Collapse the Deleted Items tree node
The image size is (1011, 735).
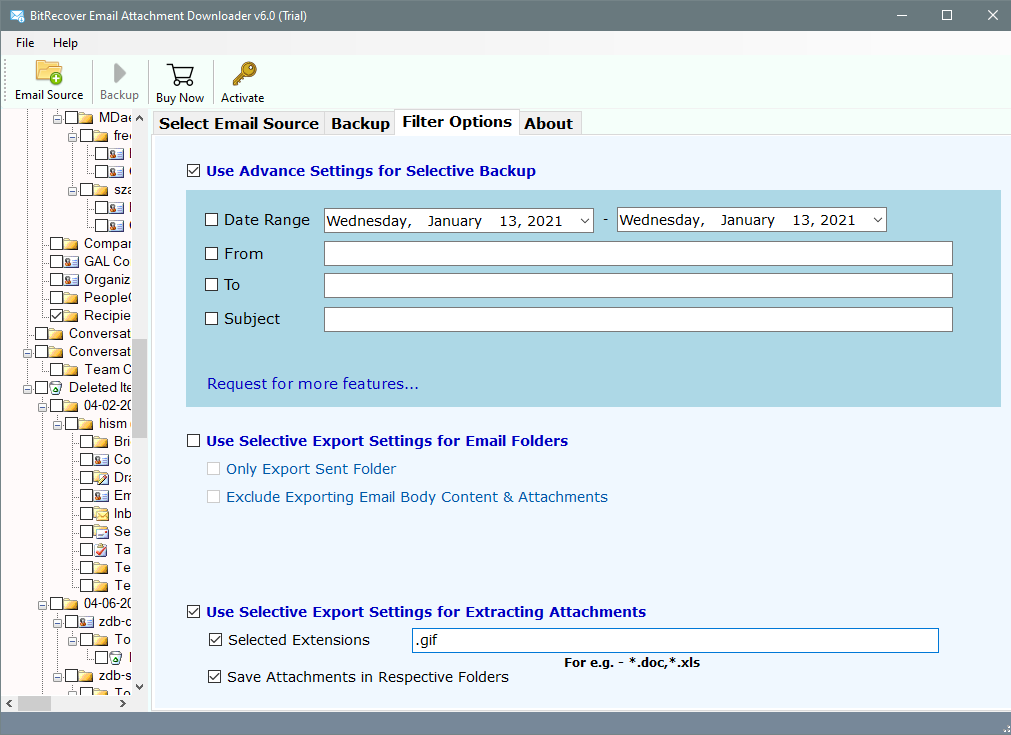click(27, 389)
